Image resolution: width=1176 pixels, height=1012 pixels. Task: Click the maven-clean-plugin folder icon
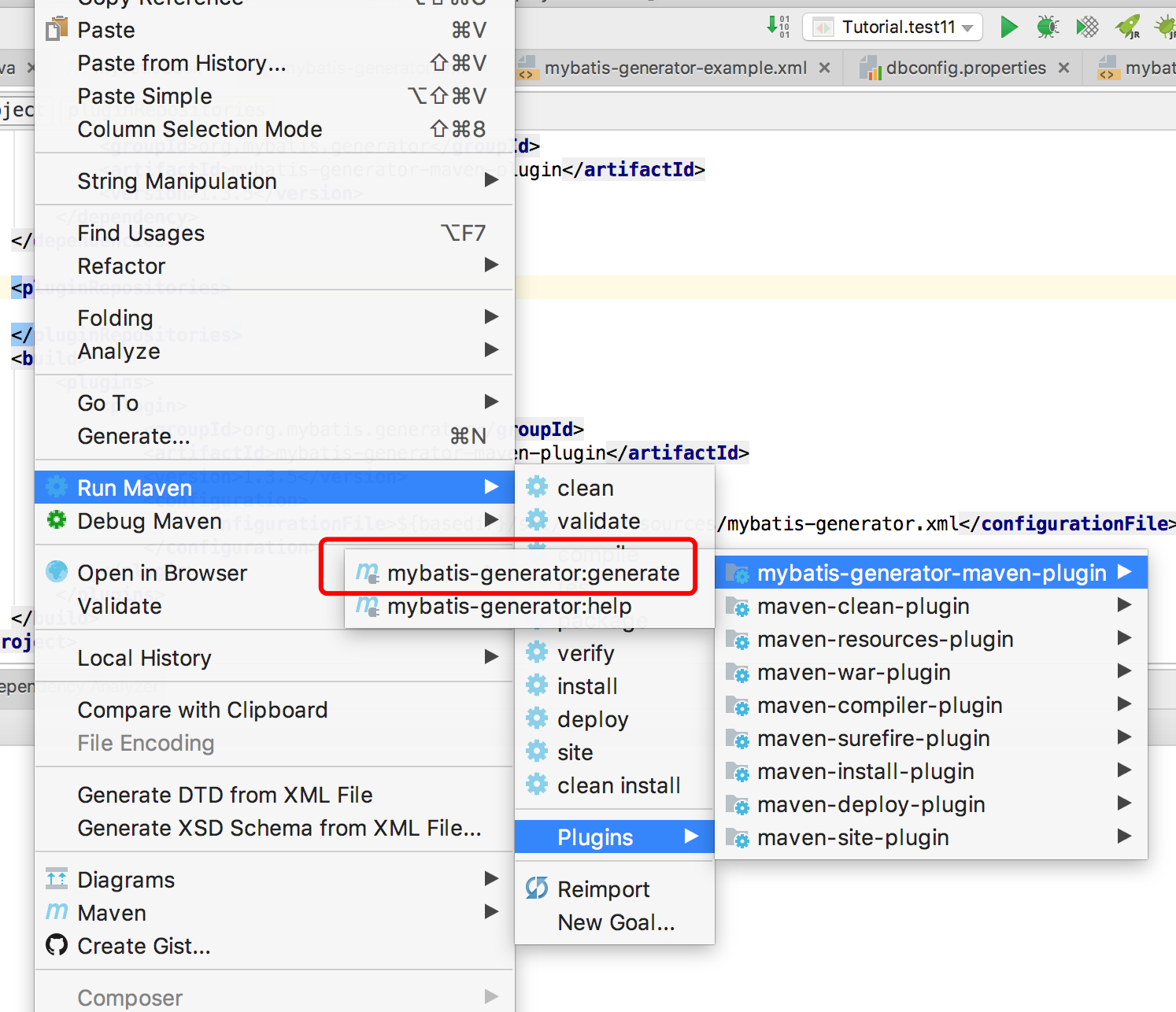(x=738, y=606)
